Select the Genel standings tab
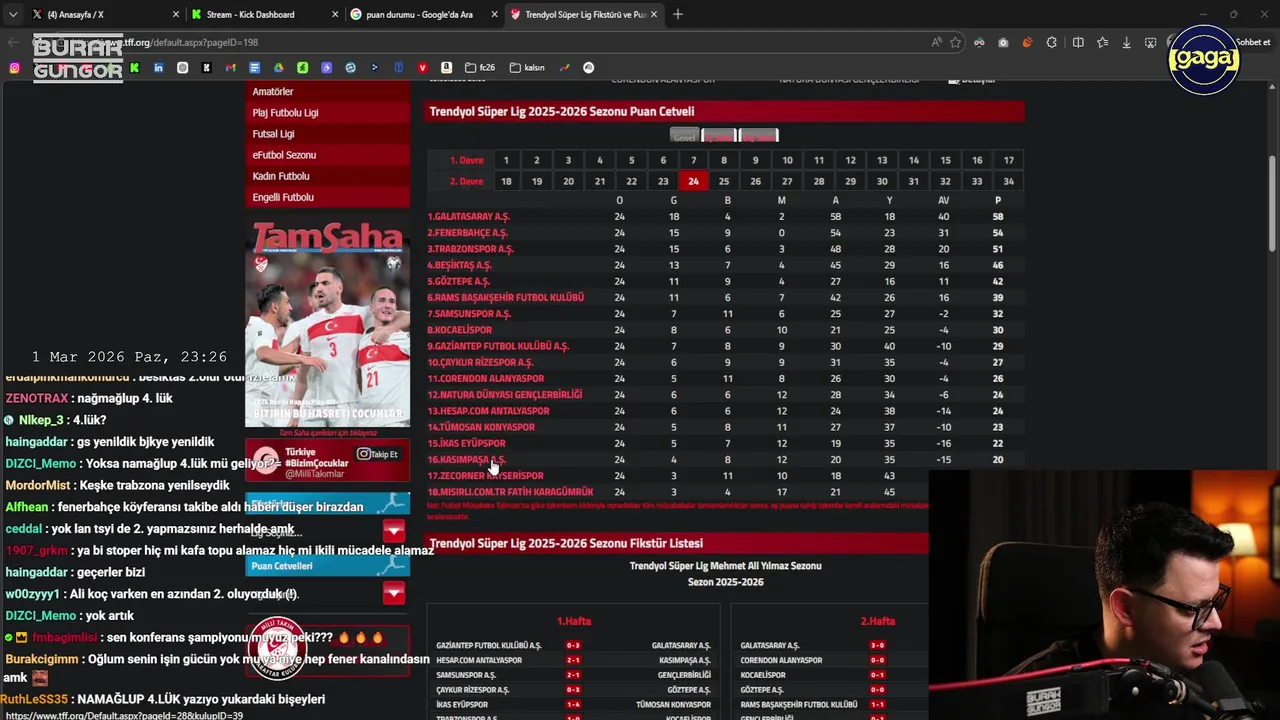 [x=684, y=136]
